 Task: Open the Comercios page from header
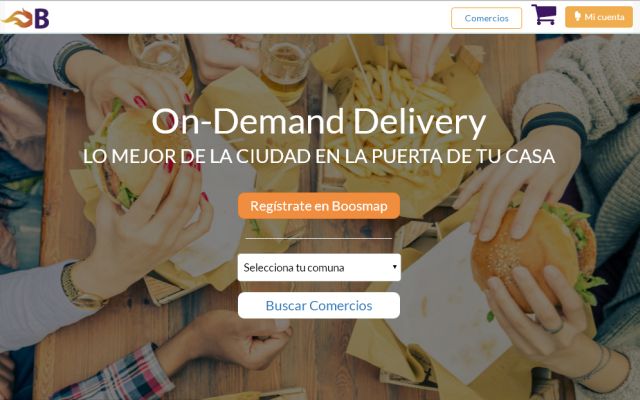[486, 18]
